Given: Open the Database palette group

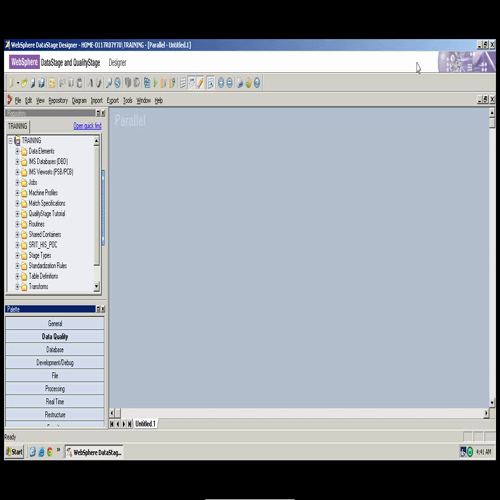Looking at the screenshot, I should [x=55, y=349].
